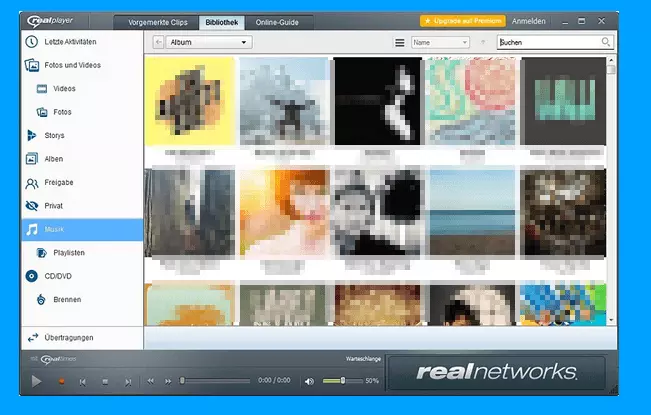Open the CD/DVD section
Screen dimensions: 651x415
(x=82, y=276)
